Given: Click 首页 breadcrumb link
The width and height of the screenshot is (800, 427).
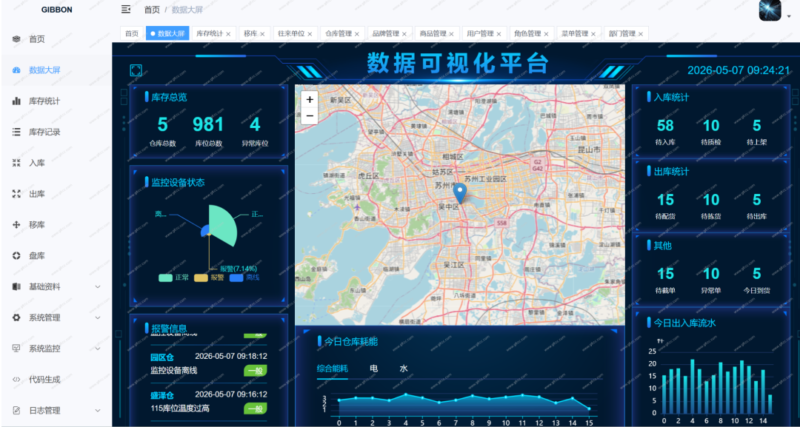Looking at the screenshot, I should point(152,10).
